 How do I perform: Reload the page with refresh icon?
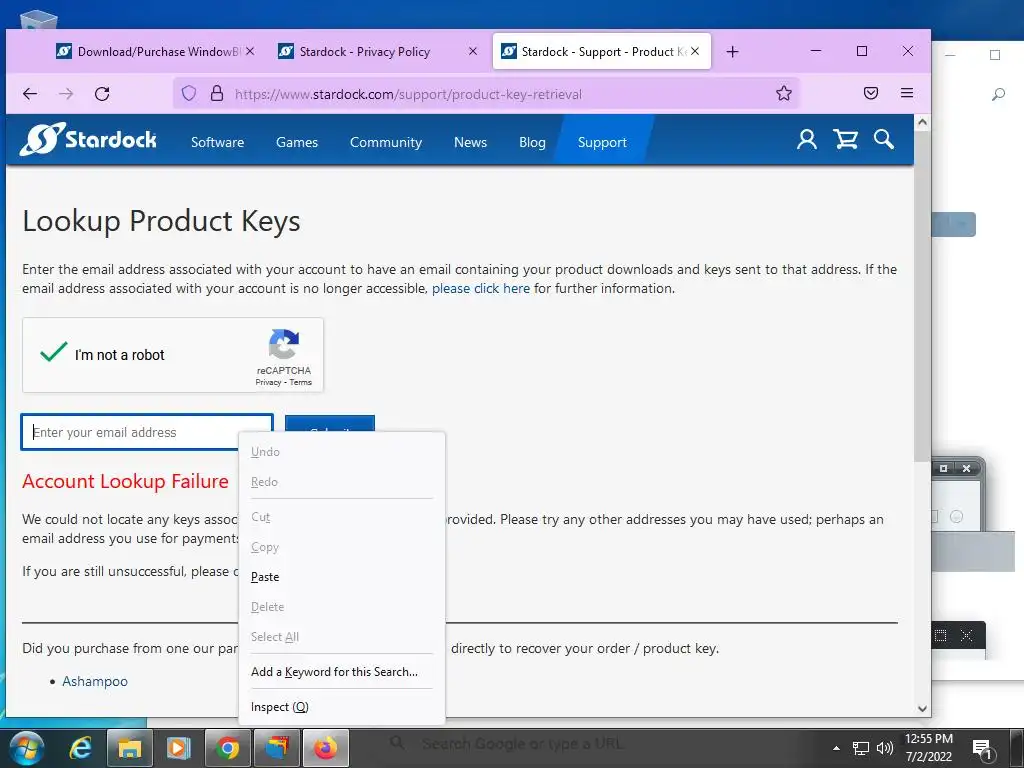(102, 94)
